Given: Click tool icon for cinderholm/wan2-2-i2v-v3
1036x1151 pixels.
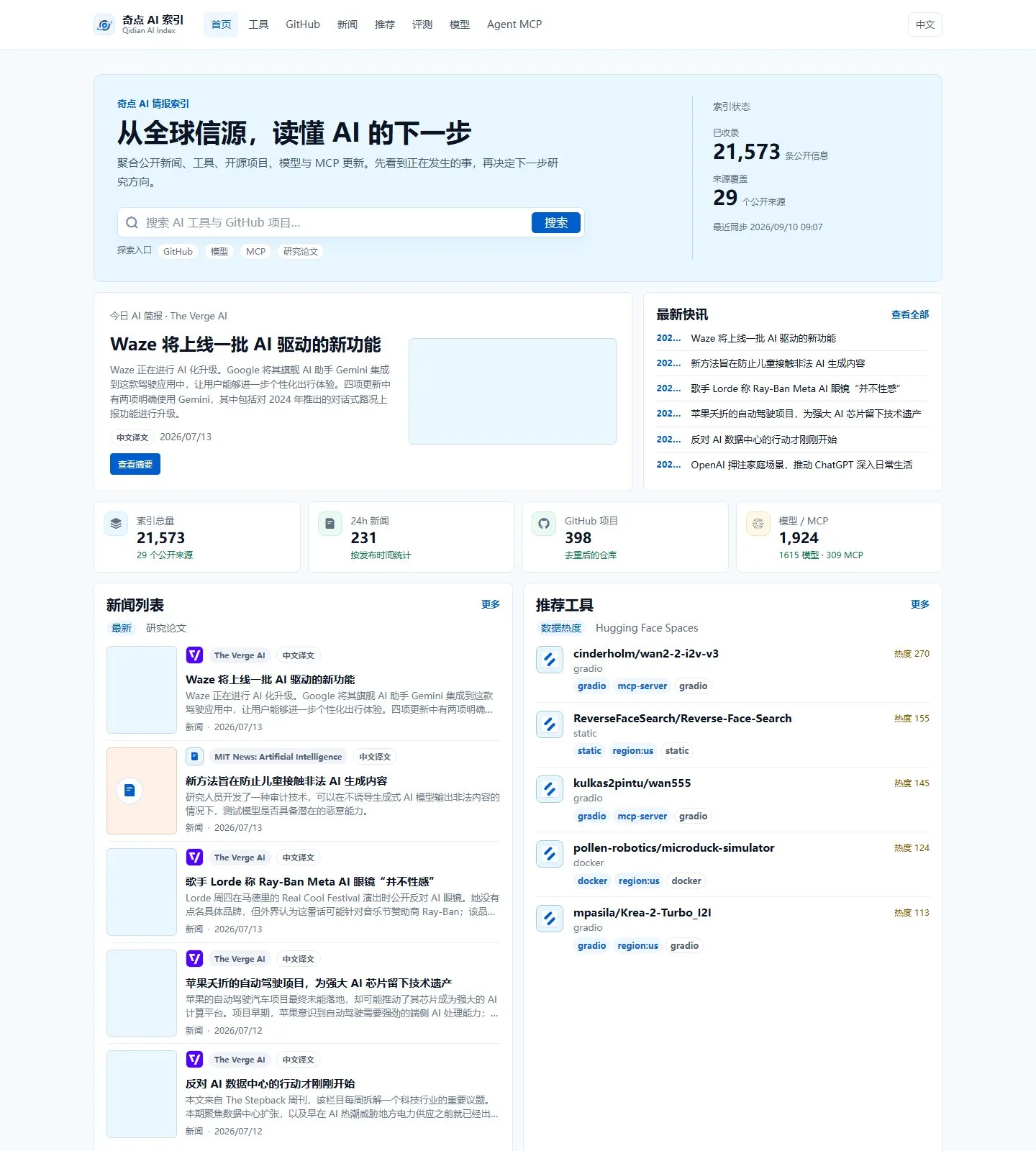Looking at the screenshot, I should click(550, 660).
